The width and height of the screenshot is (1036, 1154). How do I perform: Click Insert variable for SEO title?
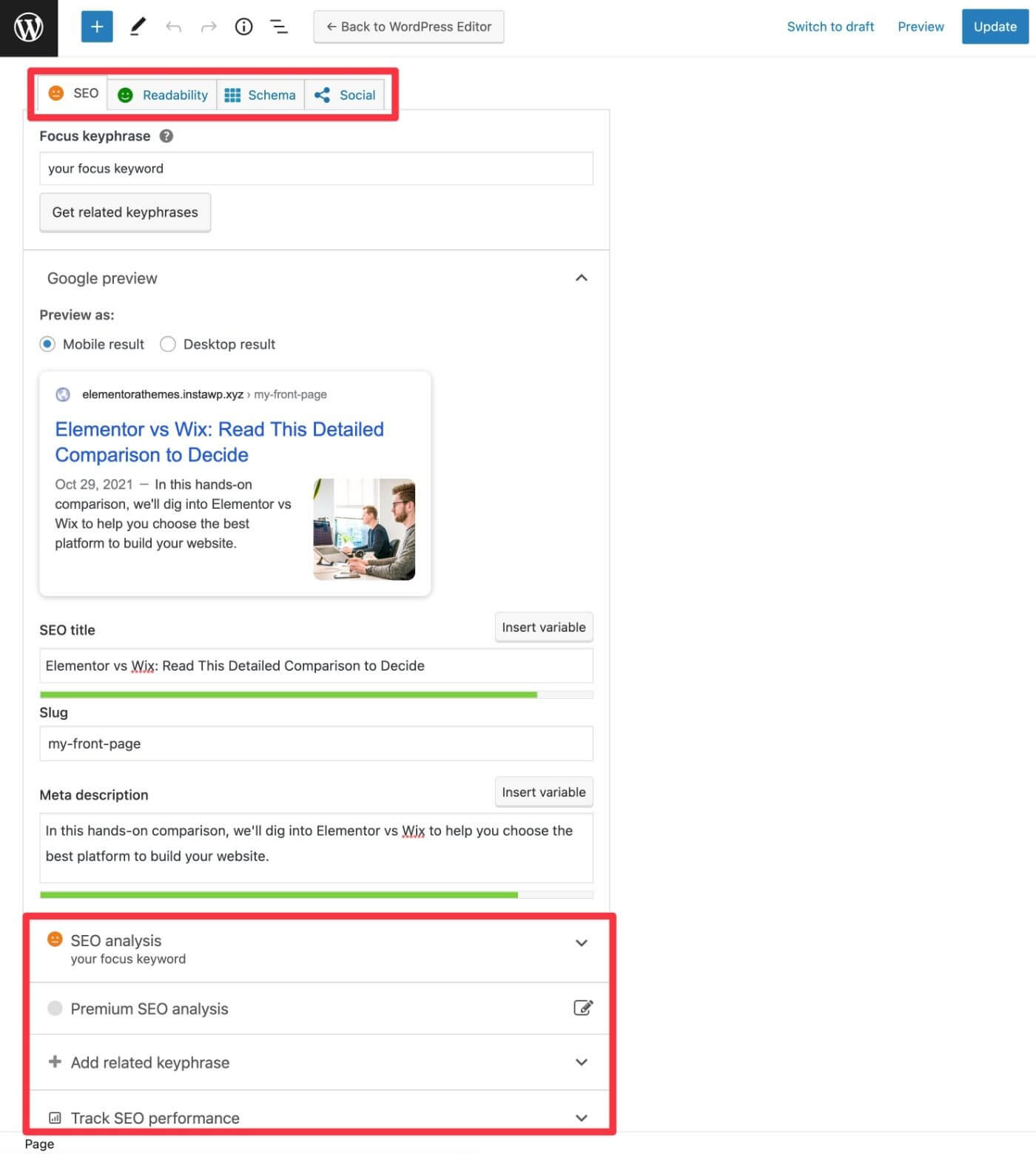544,627
